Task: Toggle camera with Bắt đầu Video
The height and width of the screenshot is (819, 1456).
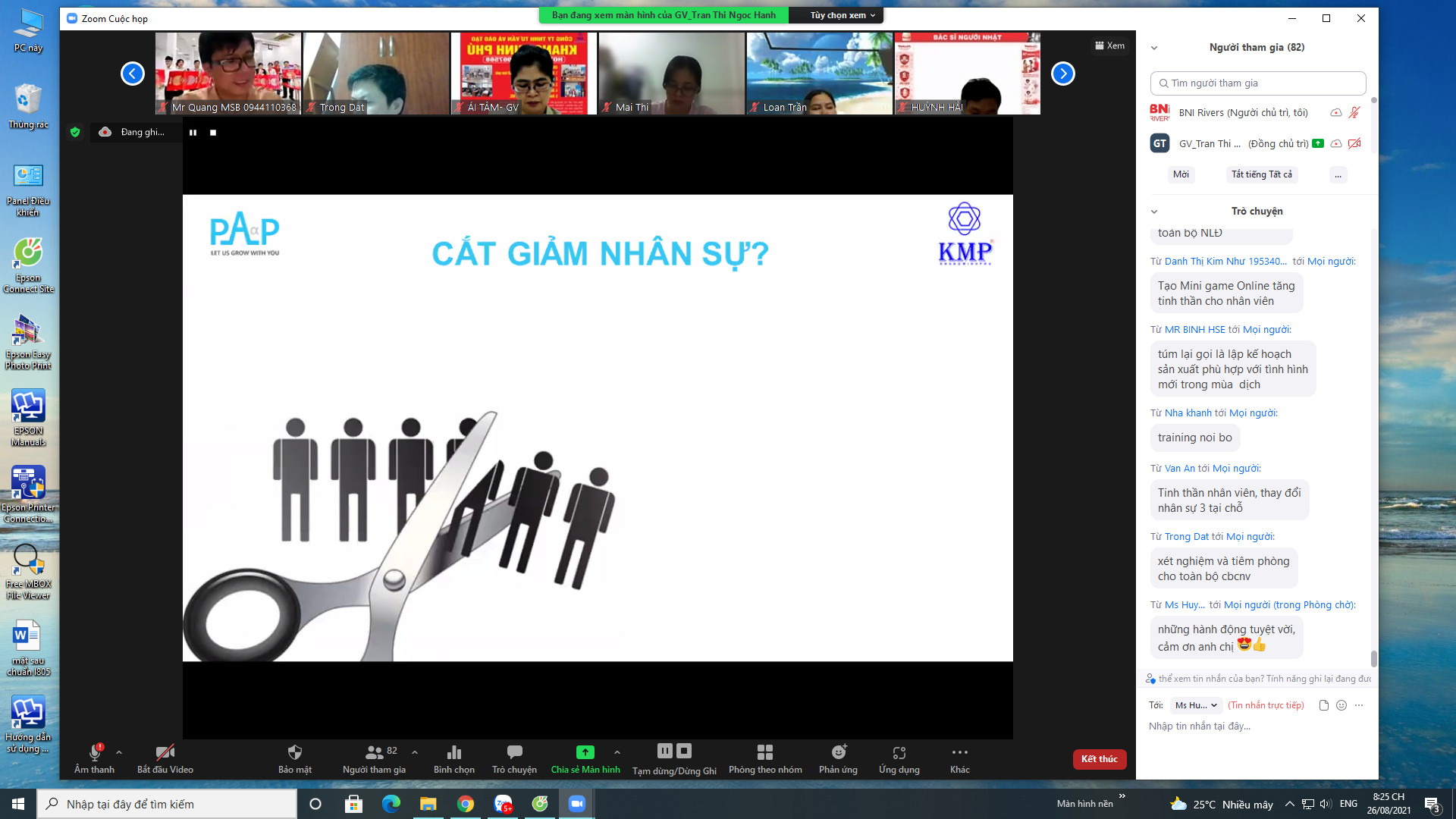Action: (165, 752)
